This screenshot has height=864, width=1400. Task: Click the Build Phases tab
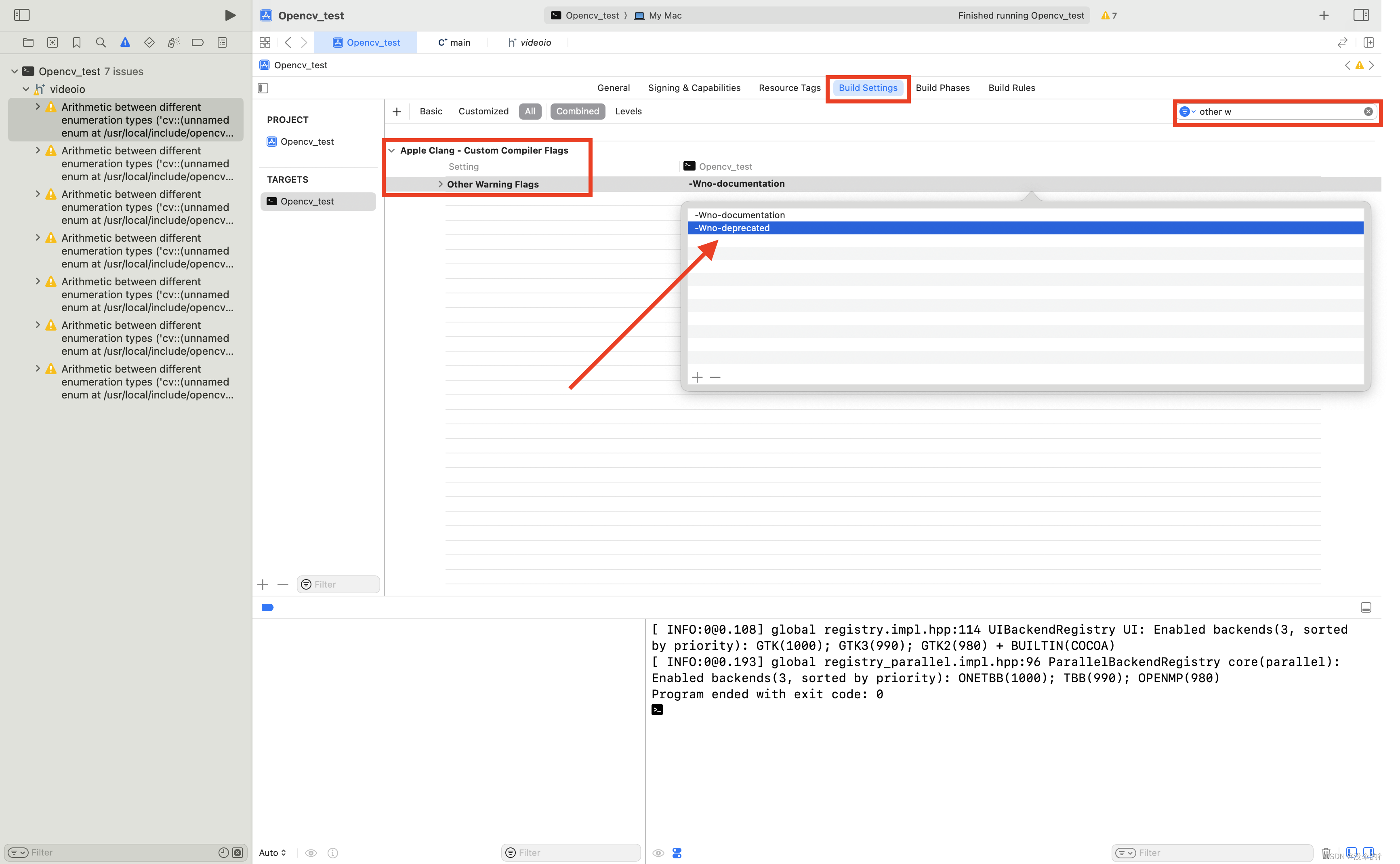pyautogui.click(x=942, y=87)
